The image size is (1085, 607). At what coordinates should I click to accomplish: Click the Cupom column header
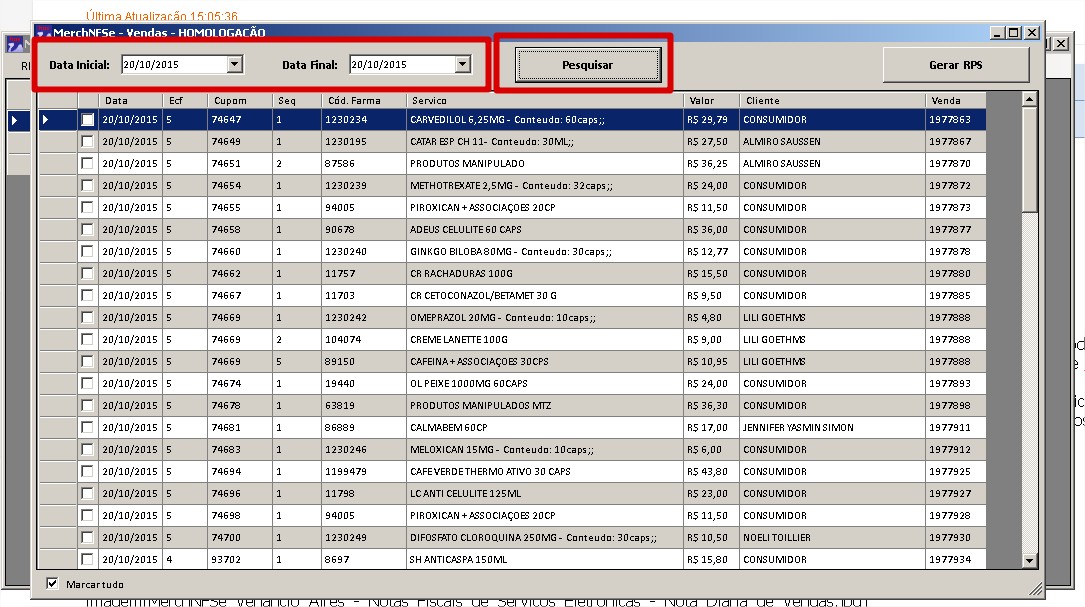239,100
